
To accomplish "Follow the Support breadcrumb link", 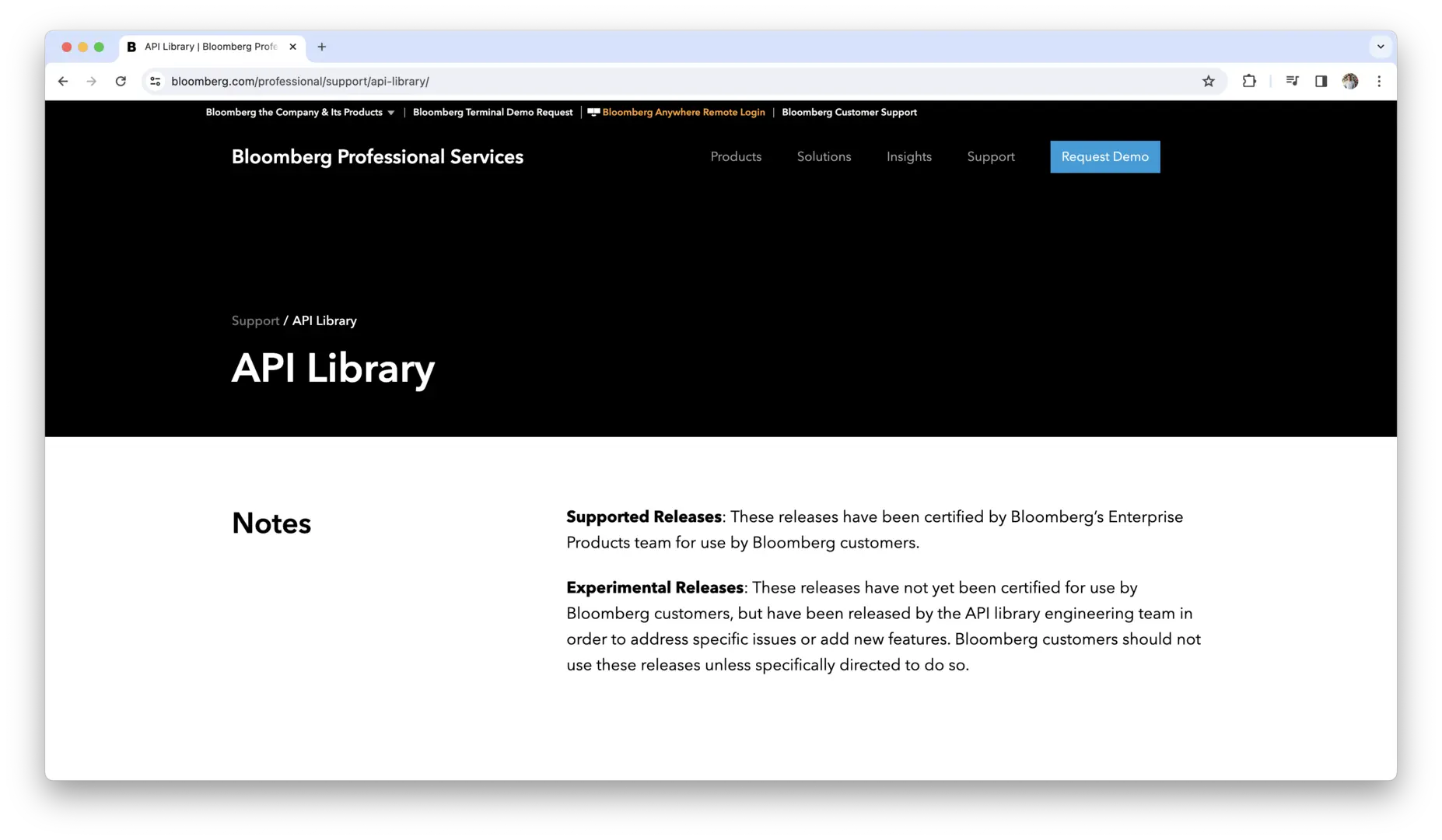I will (255, 320).
